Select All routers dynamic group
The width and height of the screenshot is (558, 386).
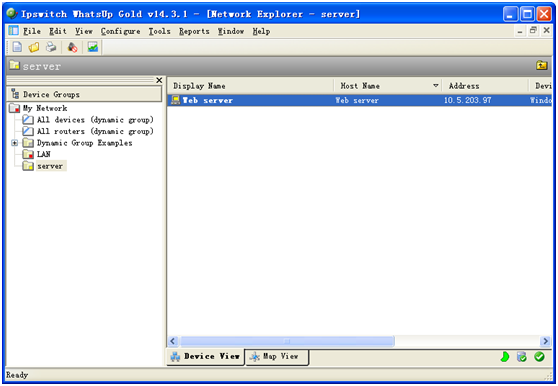[95, 131]
